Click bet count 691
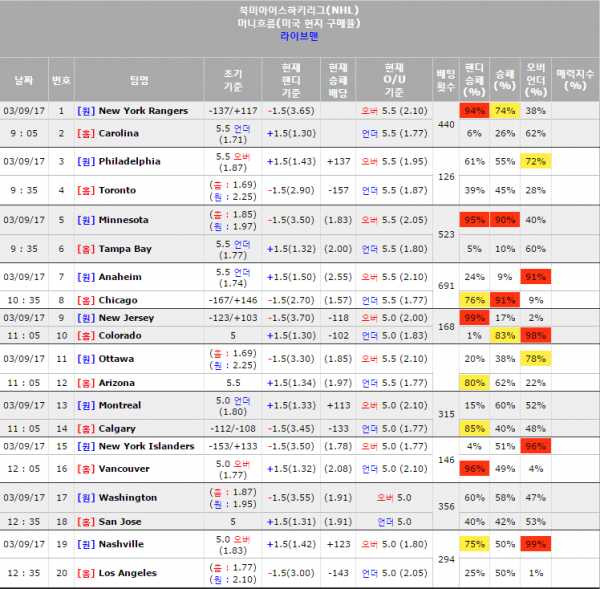The width and height of the screenshot is (600, 589). click(446, 286)
